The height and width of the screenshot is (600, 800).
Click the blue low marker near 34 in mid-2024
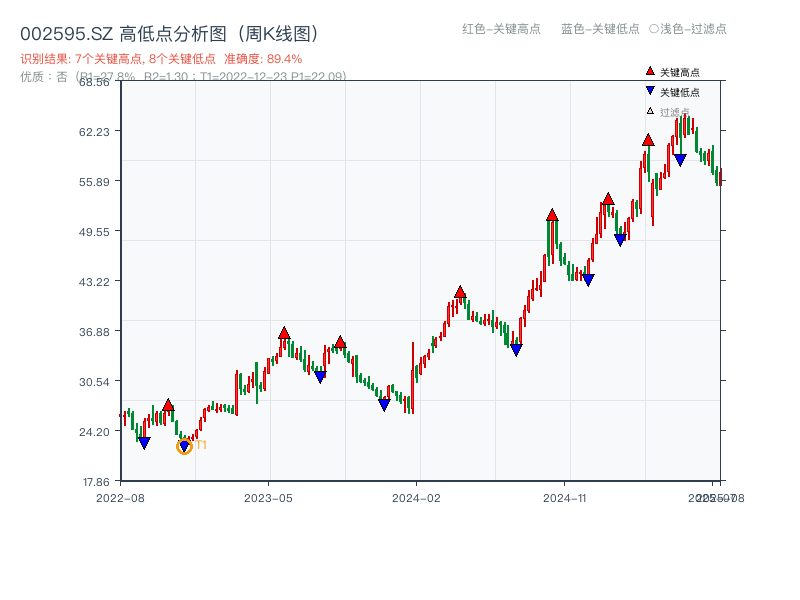516,350
